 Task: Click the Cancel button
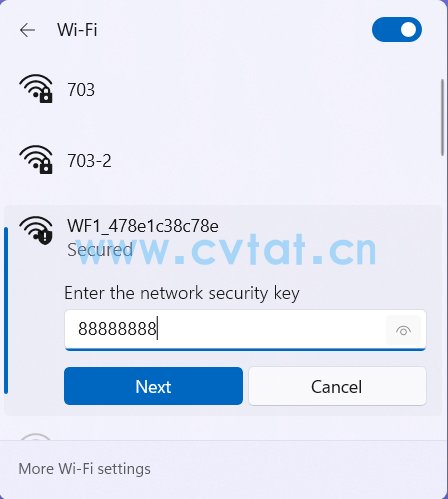click(337, 386)
